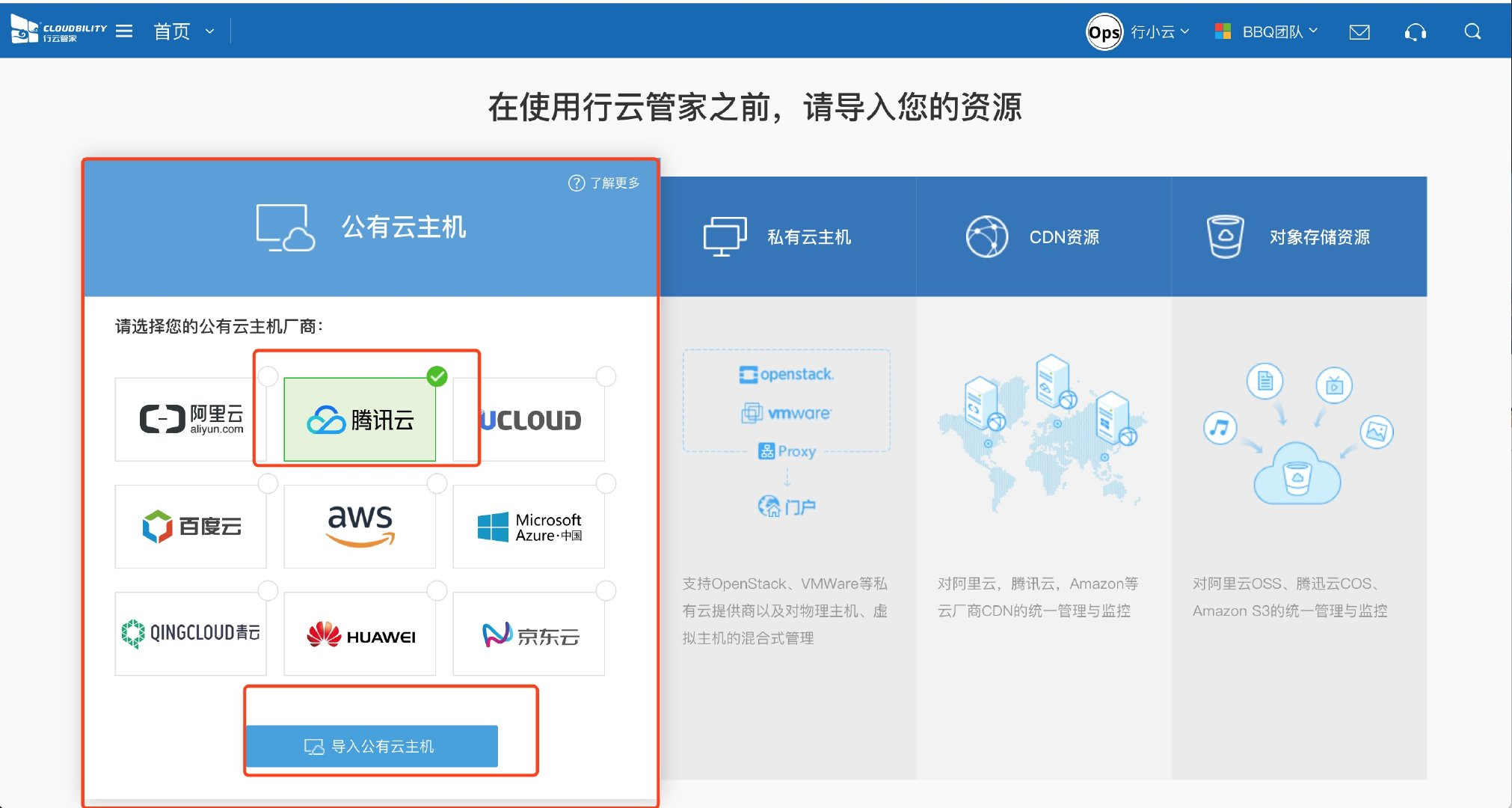This screenshot has height=808, width=1512.
Task: Choose the 阿里云 vendor card
Action: pyautogui.click(x=191, y=419)
